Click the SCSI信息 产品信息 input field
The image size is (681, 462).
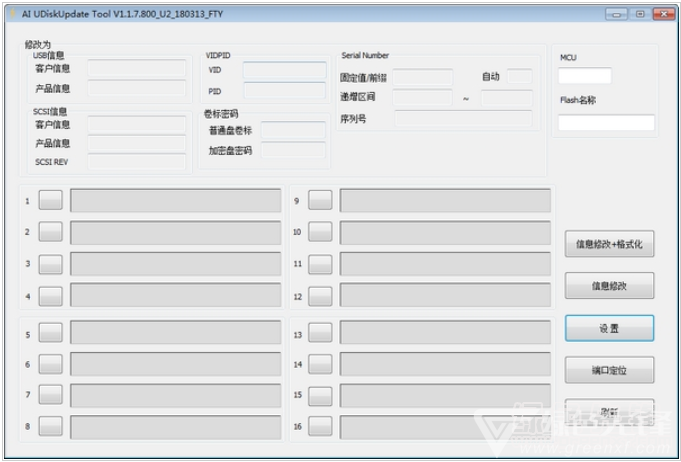(136, 143)
